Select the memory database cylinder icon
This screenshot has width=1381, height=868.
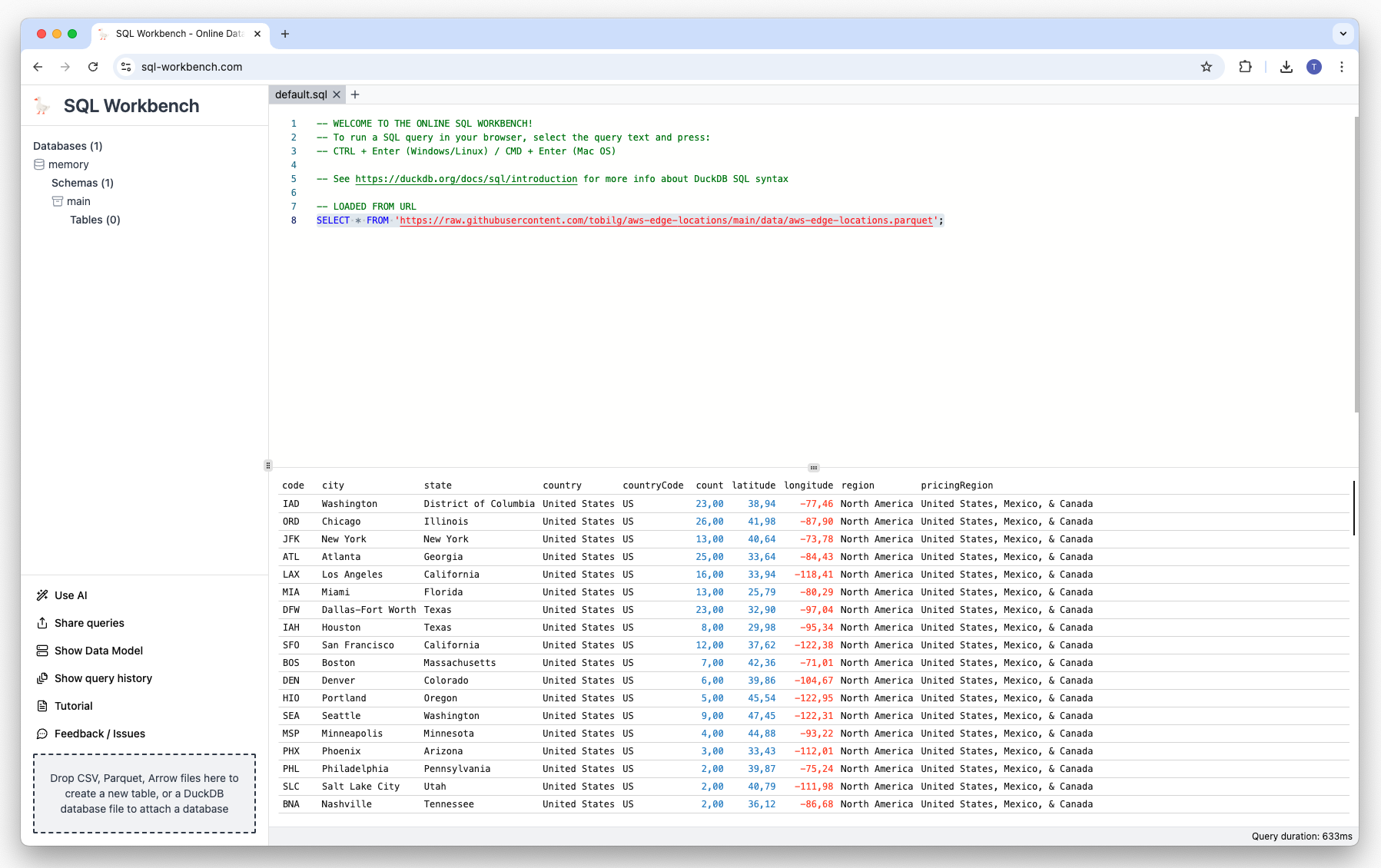(39, 164)
